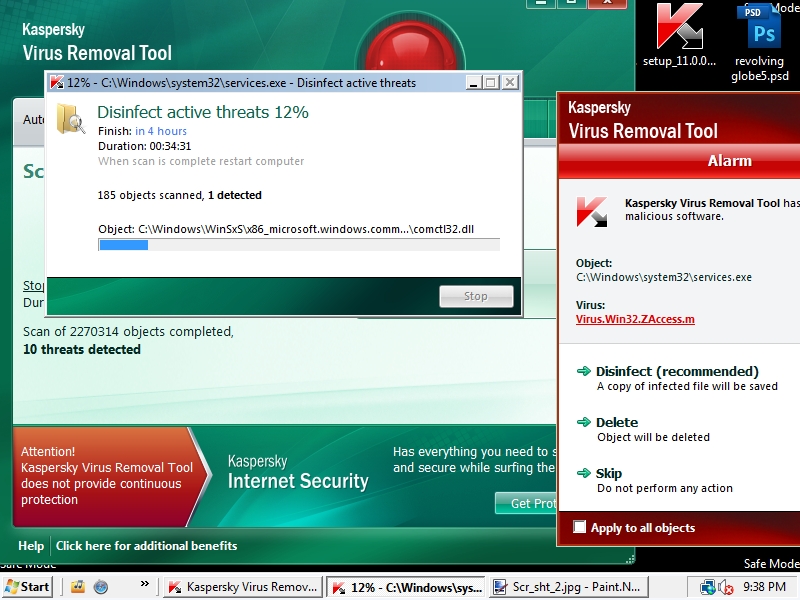
Task: Click 'When scan is complete restart computer' option
Action: [201, 161]
